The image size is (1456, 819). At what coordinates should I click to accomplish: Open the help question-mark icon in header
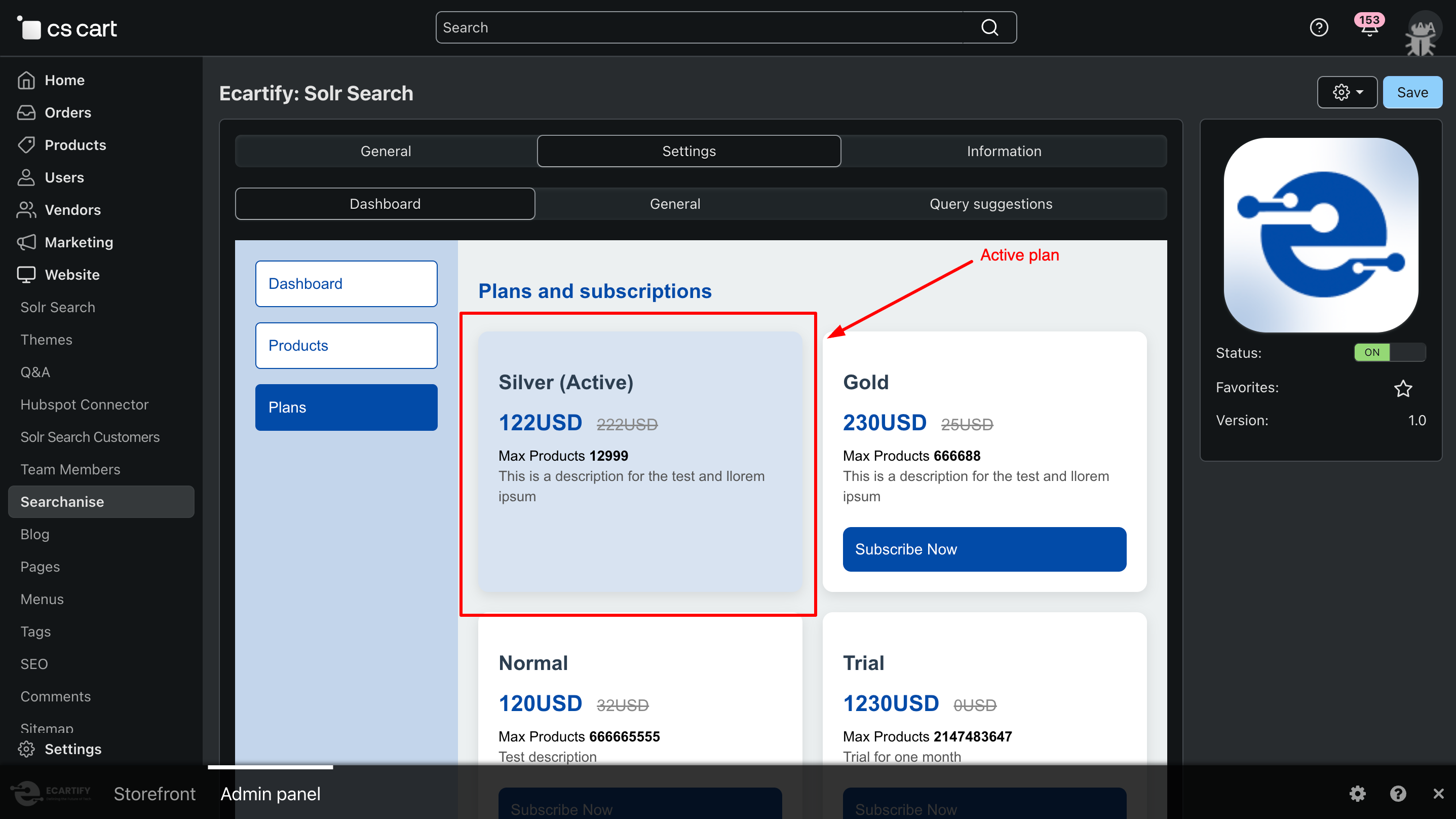point(1319,26)
